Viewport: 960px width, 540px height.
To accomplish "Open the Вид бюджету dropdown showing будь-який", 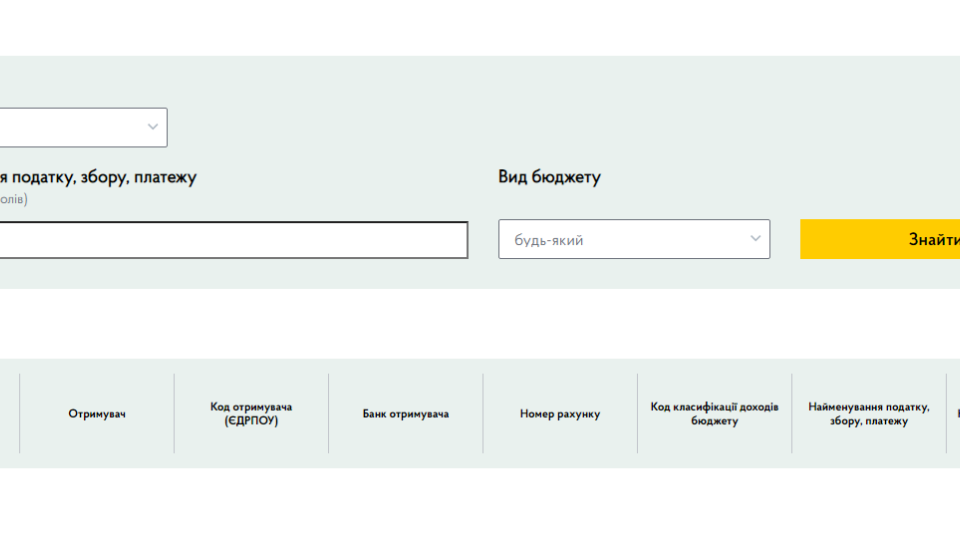I will click(x=634, y=239).
